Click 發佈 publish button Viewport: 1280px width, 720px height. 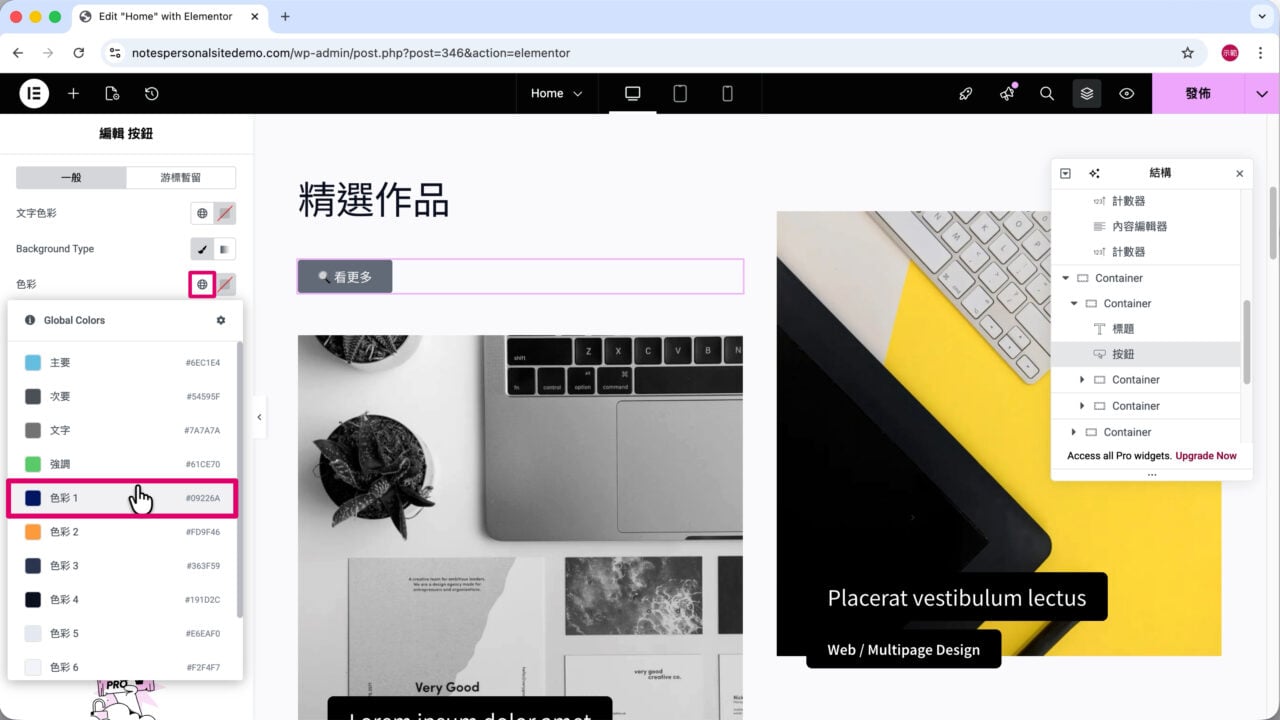coord(1198,93)
